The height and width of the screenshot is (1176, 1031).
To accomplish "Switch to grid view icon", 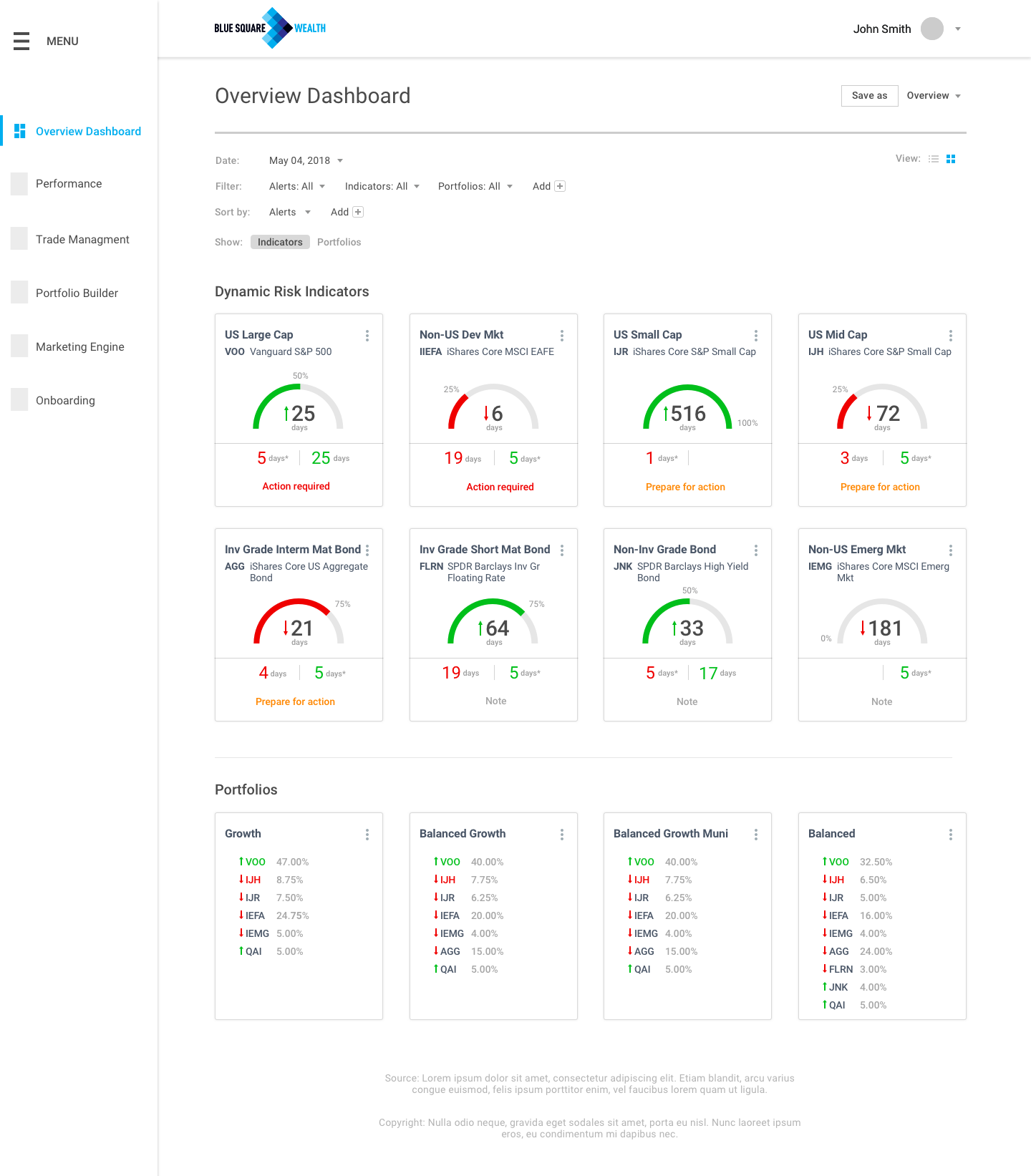I will point(951,159).
